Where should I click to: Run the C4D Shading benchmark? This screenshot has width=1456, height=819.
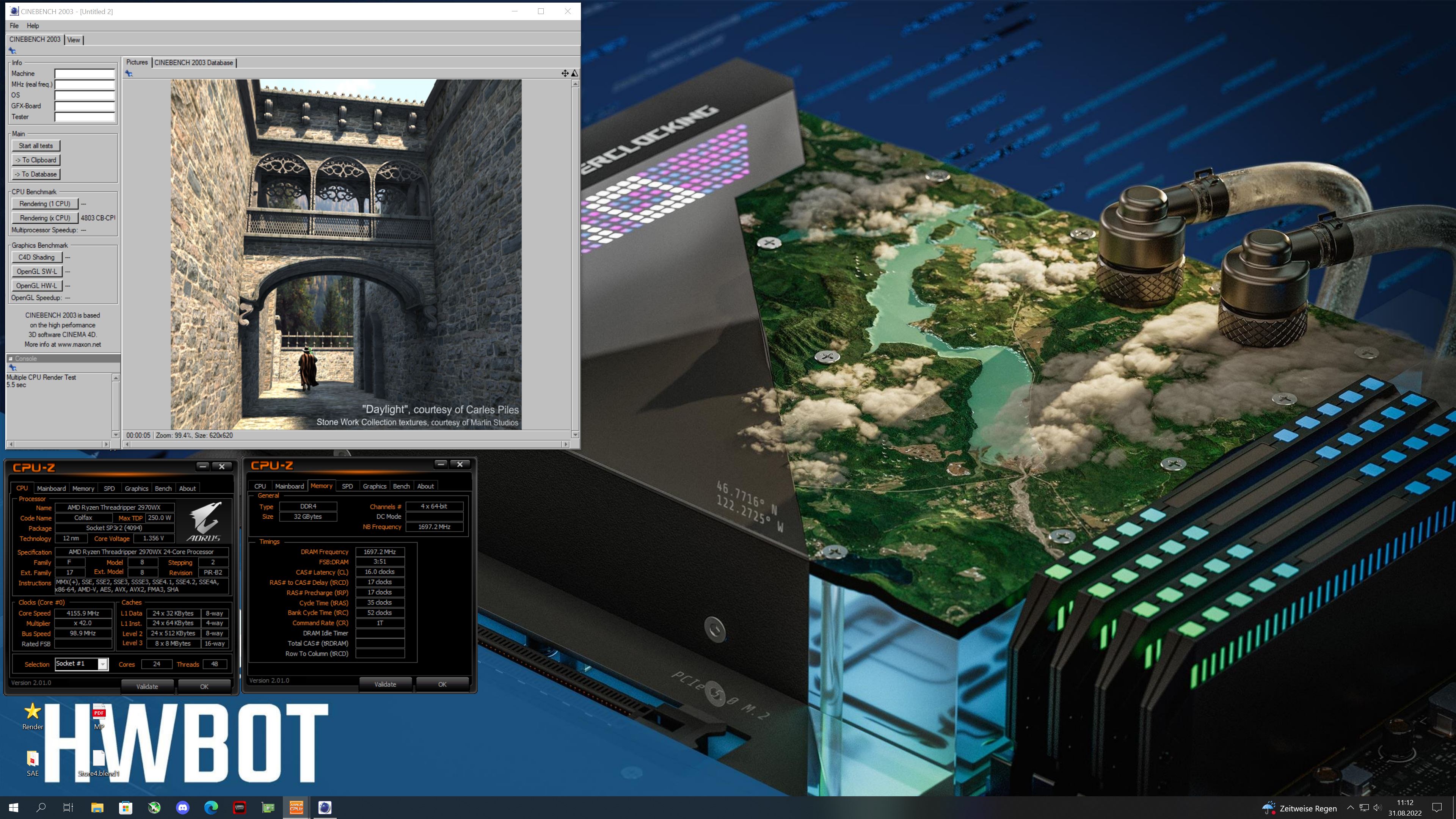(x=36, y=257)
